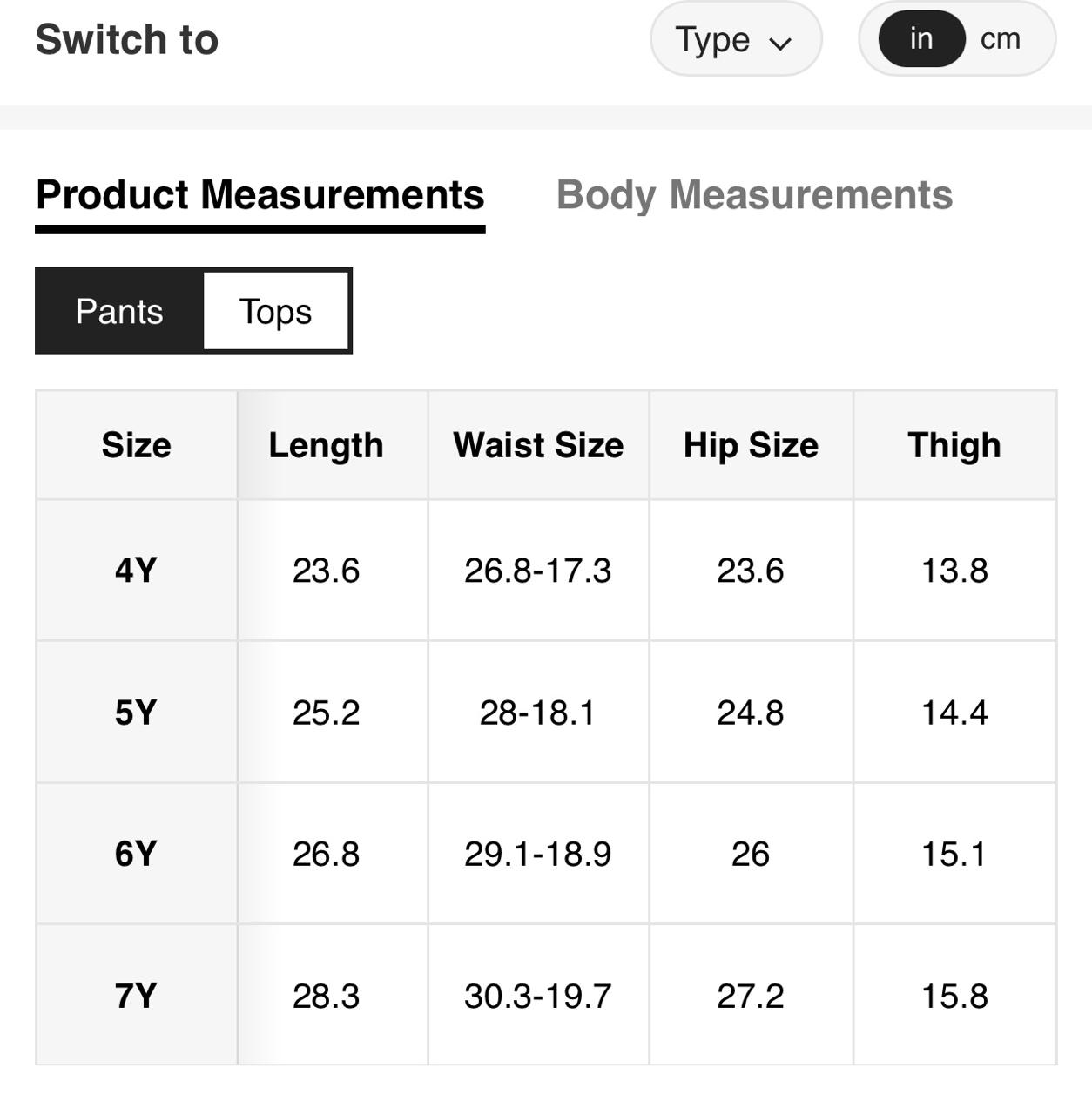1092x1115 pixels.
Task: Select the 6Y size row label
Action: coord(136,854)
